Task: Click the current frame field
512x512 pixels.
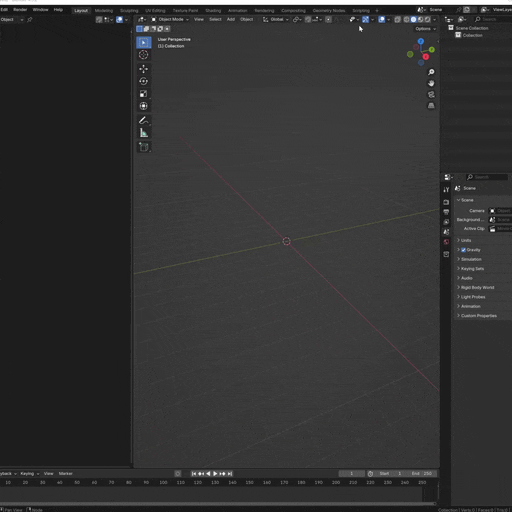Action: (x=352, y=474)
